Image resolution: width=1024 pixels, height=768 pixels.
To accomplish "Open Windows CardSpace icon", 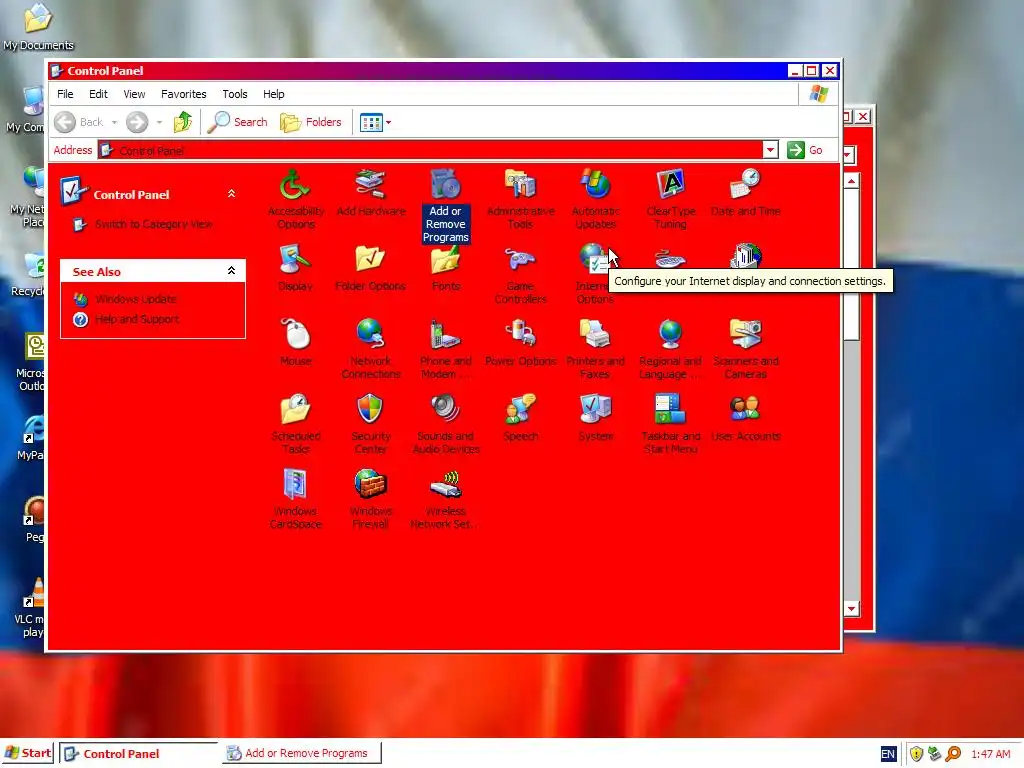I will 295,485.
